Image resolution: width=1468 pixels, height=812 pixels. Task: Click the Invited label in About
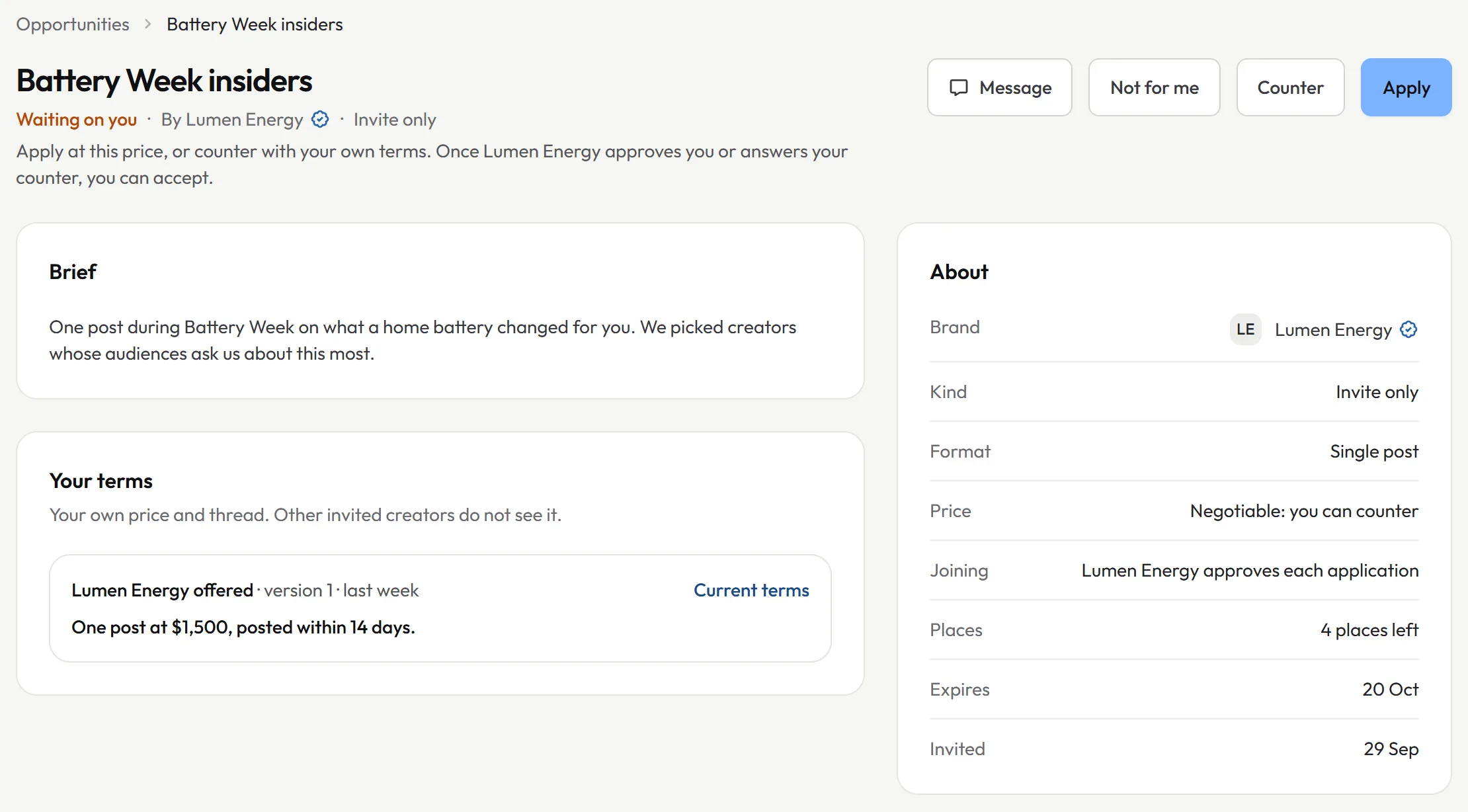(x=957, y=749)
